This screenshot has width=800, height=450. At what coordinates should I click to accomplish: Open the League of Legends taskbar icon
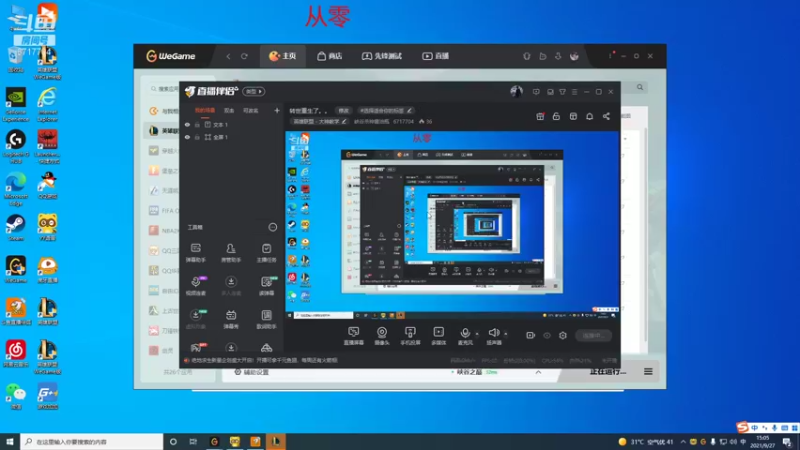click(x=276, y=441)
